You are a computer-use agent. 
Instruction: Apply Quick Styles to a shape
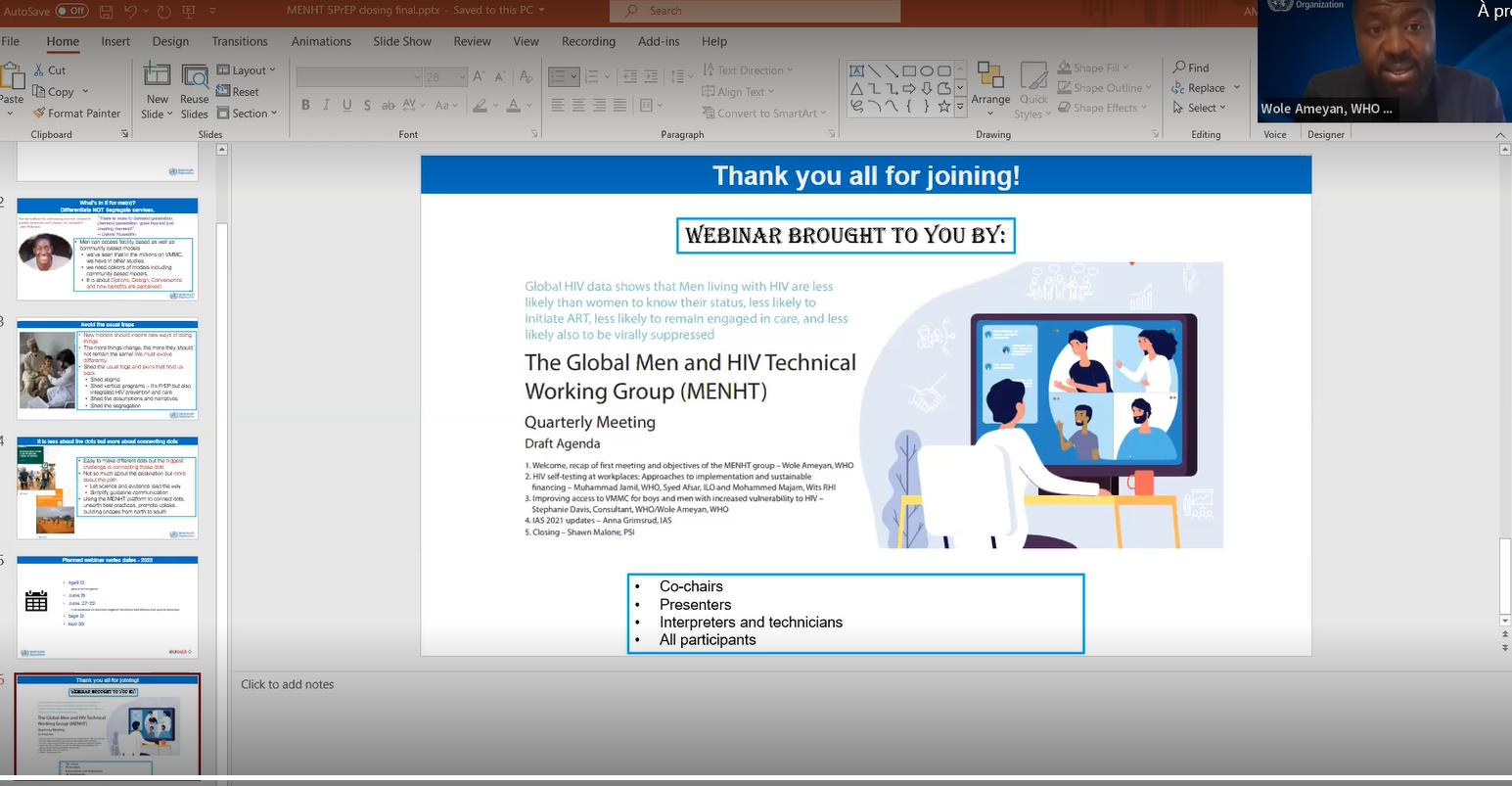click(1033, 86)
